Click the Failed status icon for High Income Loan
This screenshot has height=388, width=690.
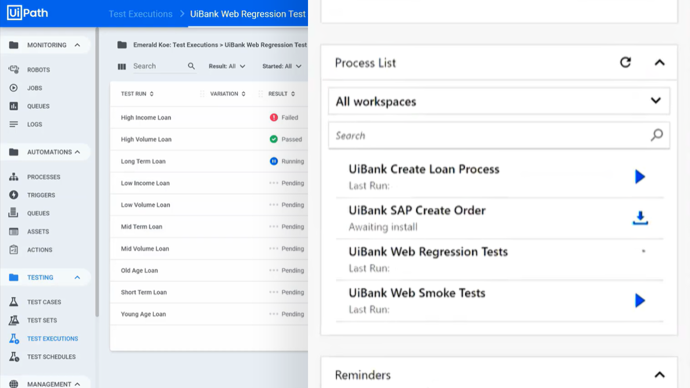[274, 117]
